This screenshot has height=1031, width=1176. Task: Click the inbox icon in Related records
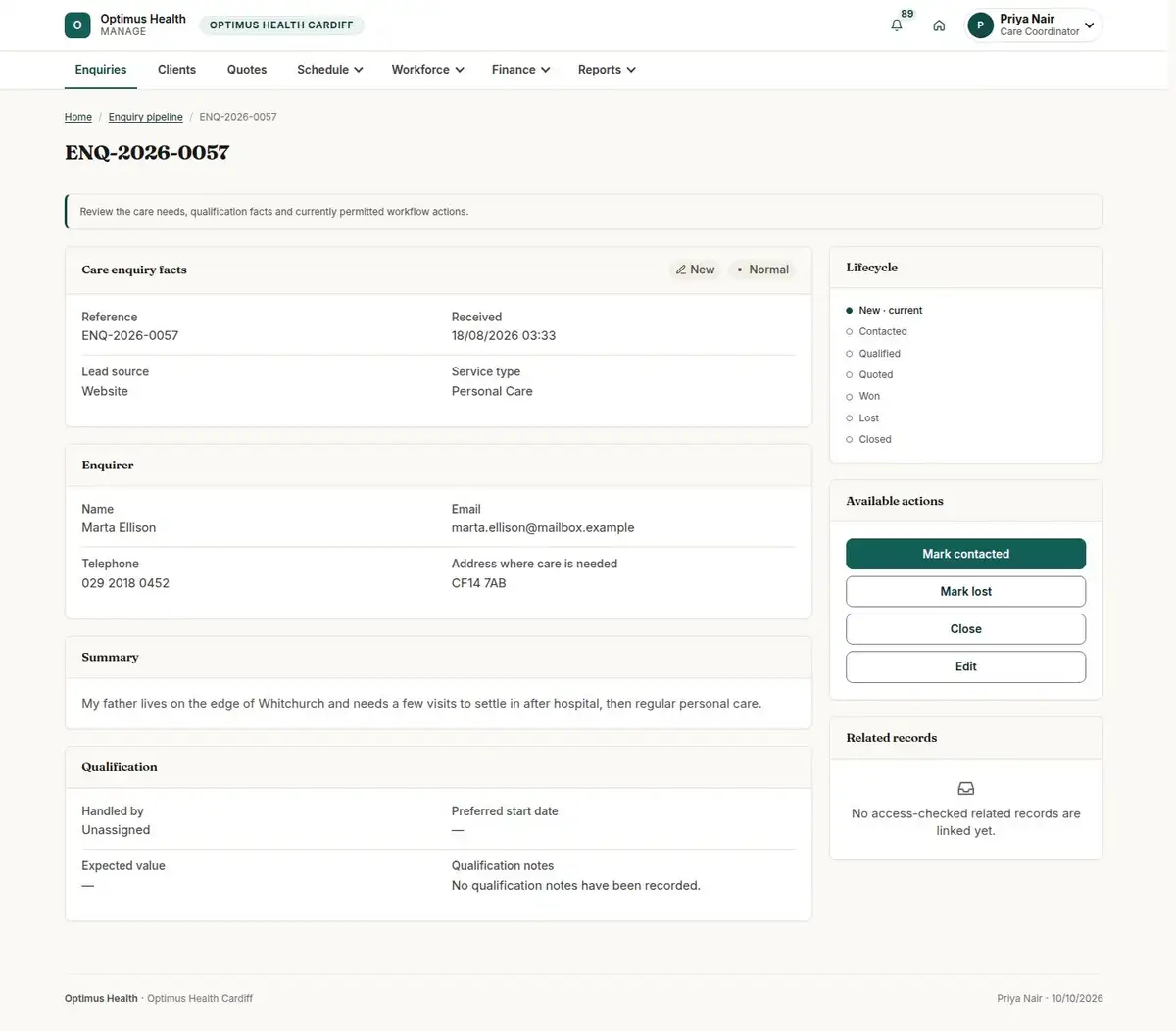[x=966, y=788]
